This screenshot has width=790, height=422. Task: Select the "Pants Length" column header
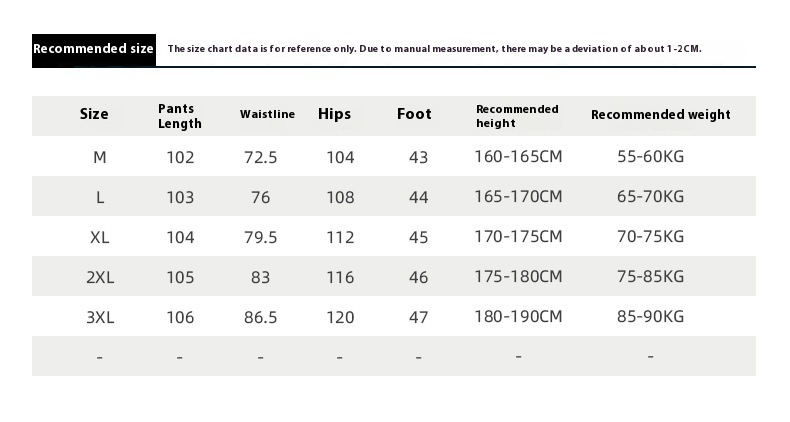point(180,116)
